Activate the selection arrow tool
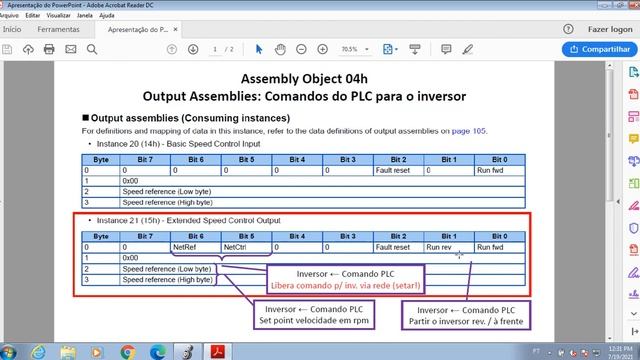The width and height of the screenshot is (640, 360). (x=259, y=49)
